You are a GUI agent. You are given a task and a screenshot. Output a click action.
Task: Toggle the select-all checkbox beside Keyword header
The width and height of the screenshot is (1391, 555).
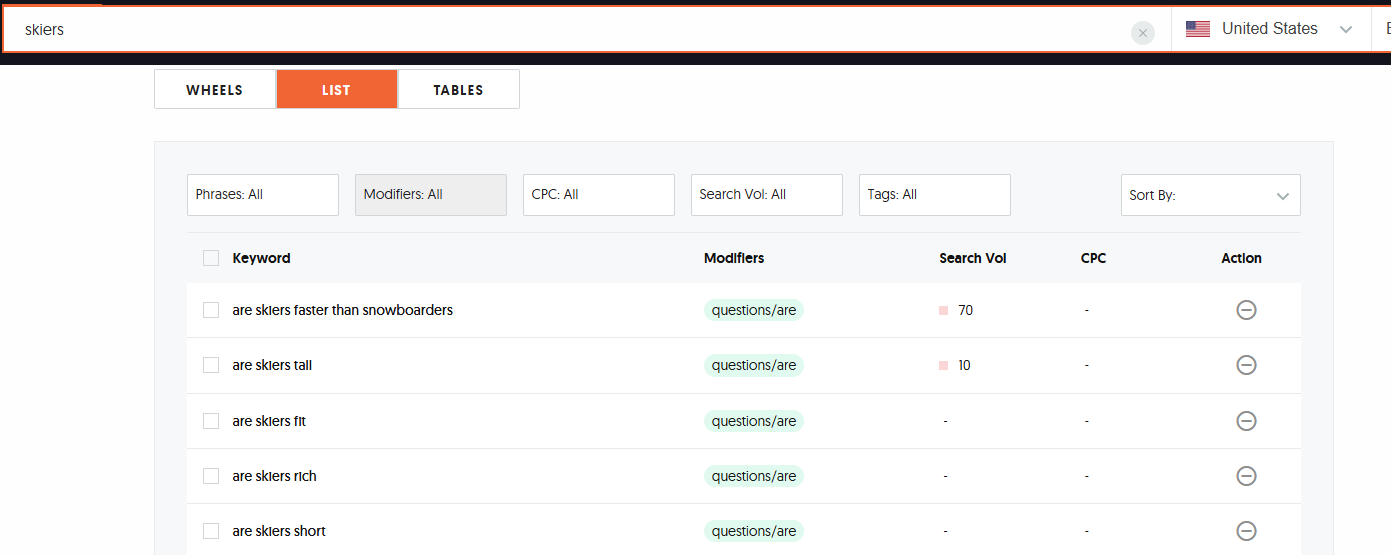pos(211,258)
